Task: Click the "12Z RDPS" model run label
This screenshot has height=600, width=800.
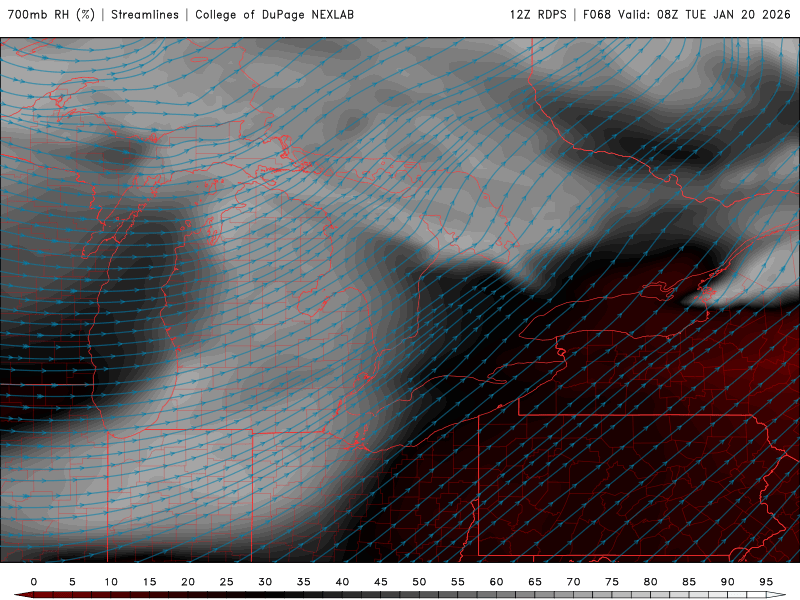Action: coord(538,15)
